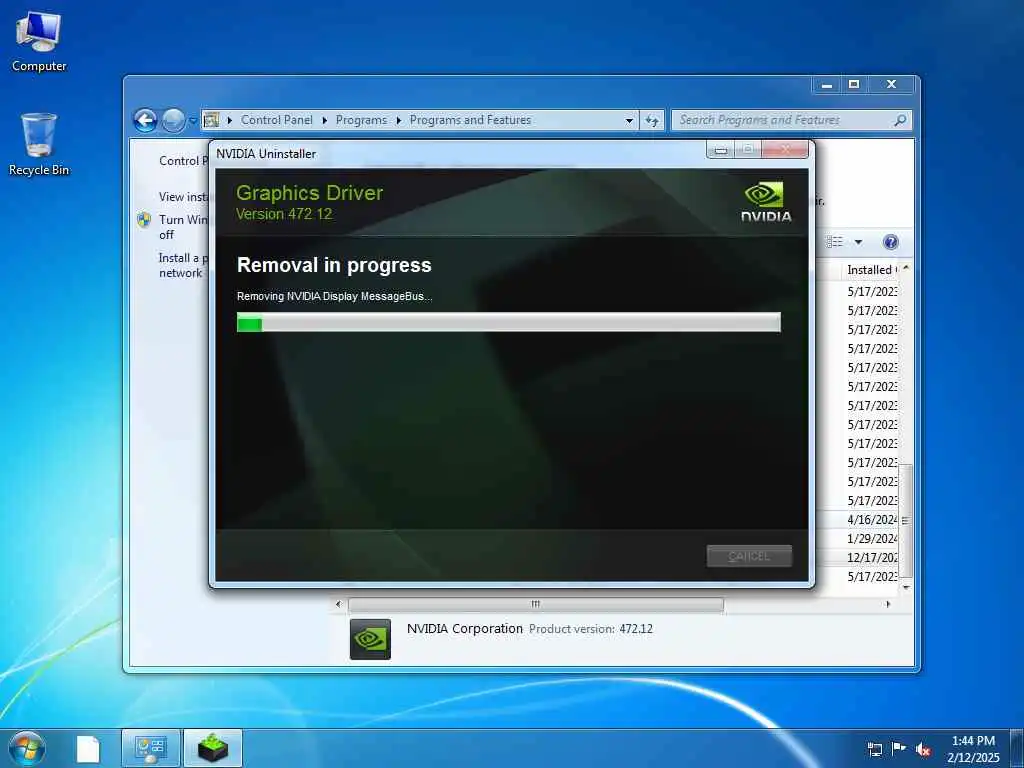Go back with the Explorer back arrow
Screen dimensions: 1024x768
(145, 120)
